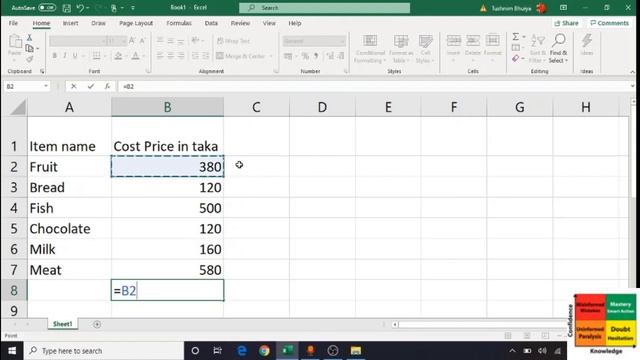Open the Undo history dropdown arrow

click(x=88, y=8)
